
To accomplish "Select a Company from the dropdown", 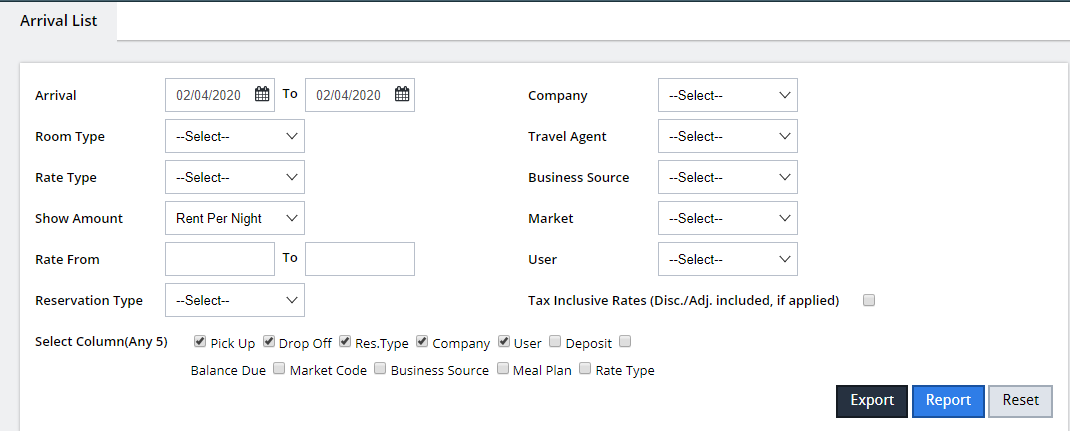I will tap(727, 95).
